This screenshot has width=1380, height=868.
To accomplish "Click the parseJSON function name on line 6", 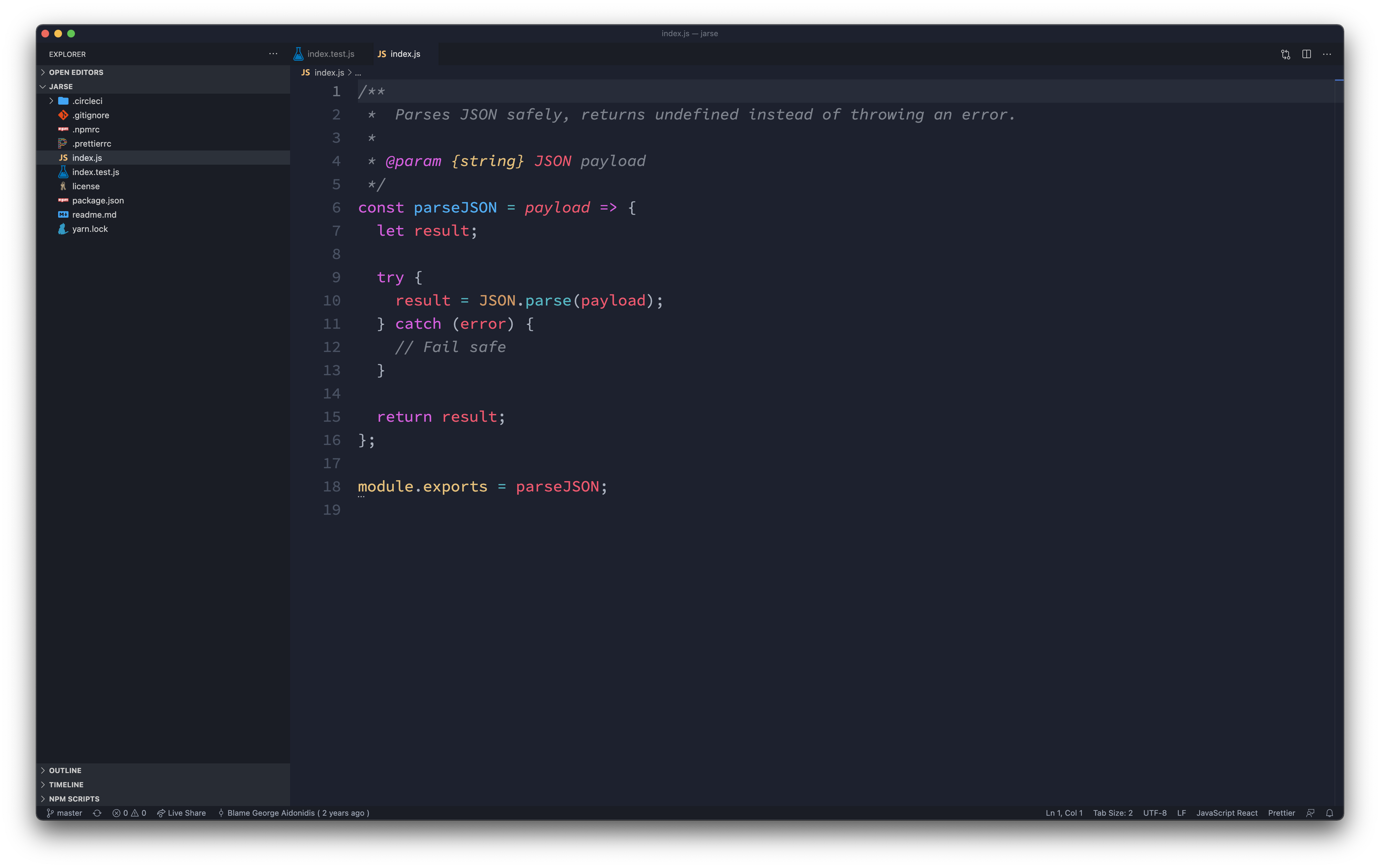I will pyautogui.click(x=455, y=207).
